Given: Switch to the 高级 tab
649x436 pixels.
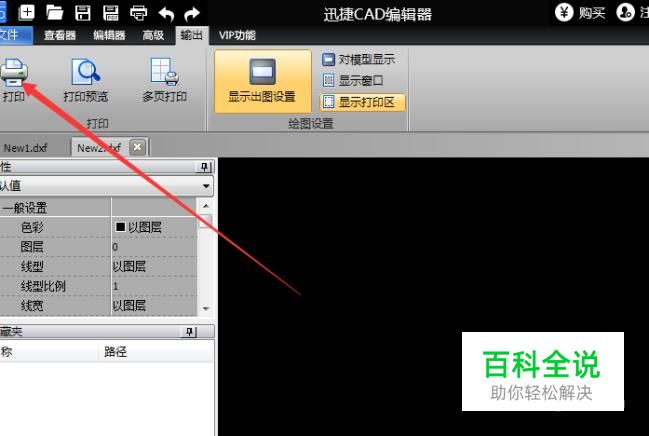Looking at the screenshot, I should coord(153,35).
